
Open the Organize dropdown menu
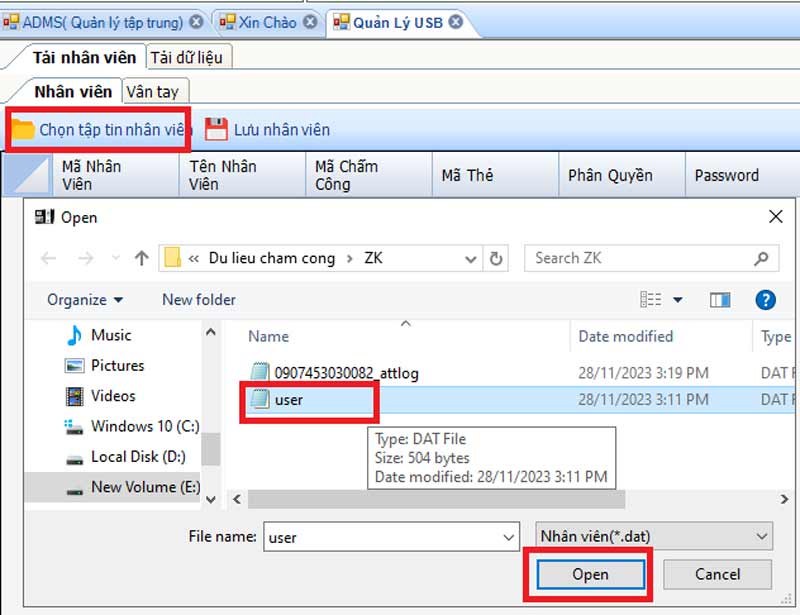[85, 300]
